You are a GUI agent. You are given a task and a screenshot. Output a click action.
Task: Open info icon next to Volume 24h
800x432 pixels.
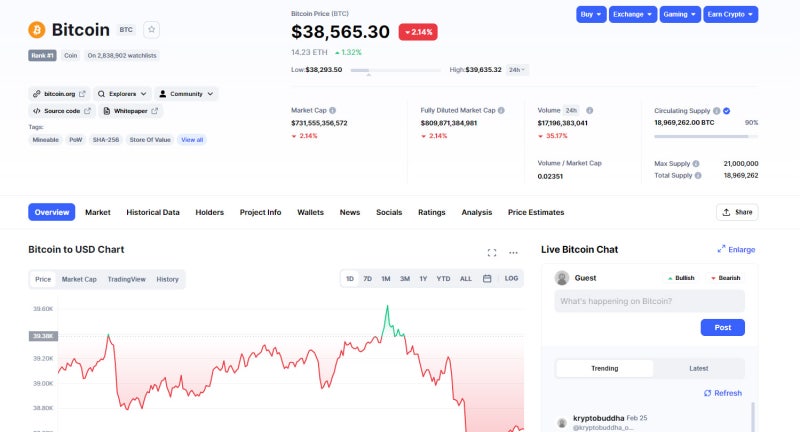tap(589, 110)
